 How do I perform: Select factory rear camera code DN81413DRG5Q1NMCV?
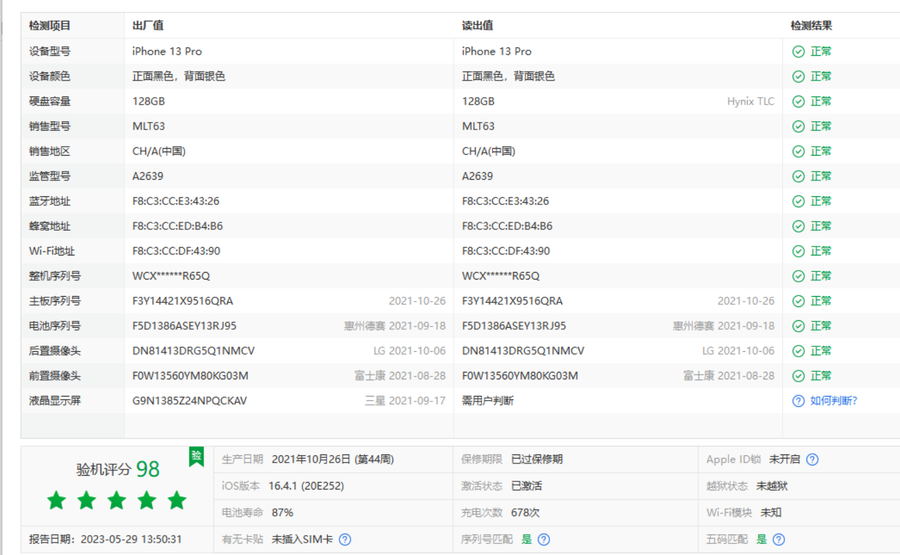tap(193, 351)
